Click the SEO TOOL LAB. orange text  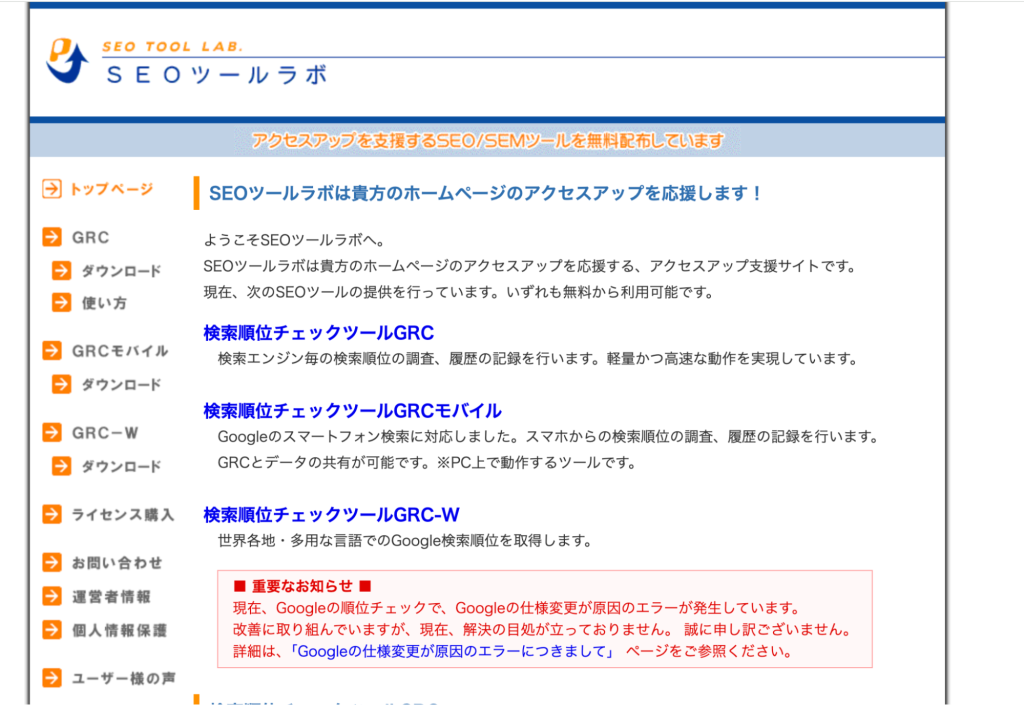pos(172,46)
